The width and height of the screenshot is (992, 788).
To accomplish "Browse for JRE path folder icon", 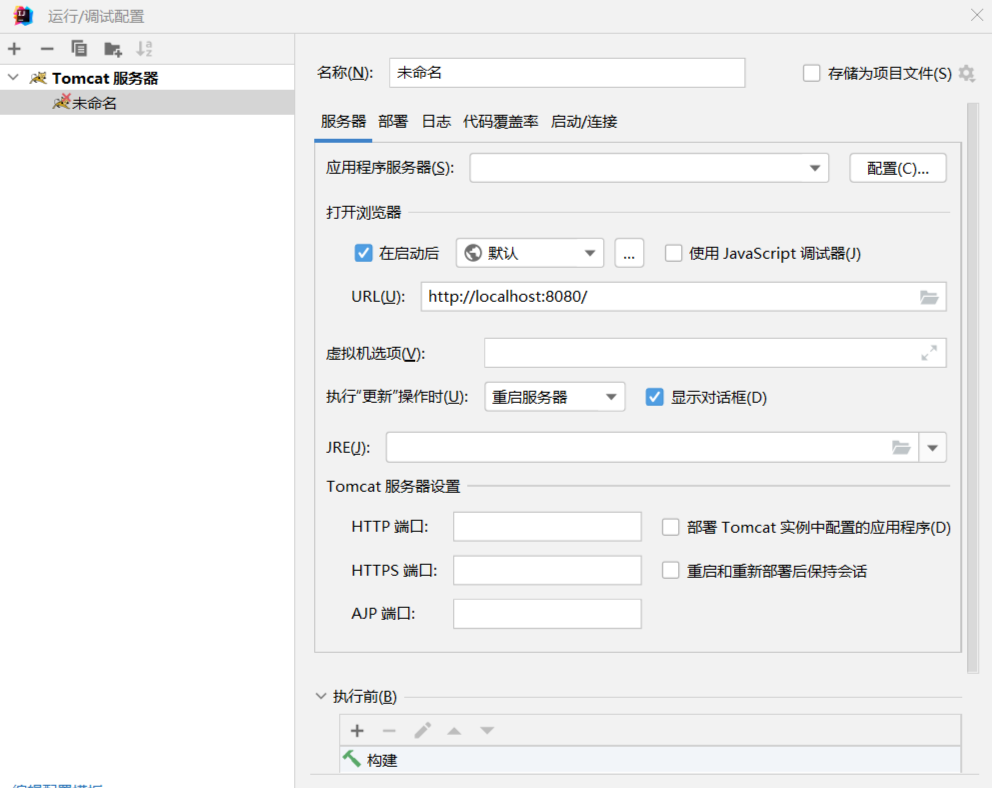I will click(x=901, y=448).
